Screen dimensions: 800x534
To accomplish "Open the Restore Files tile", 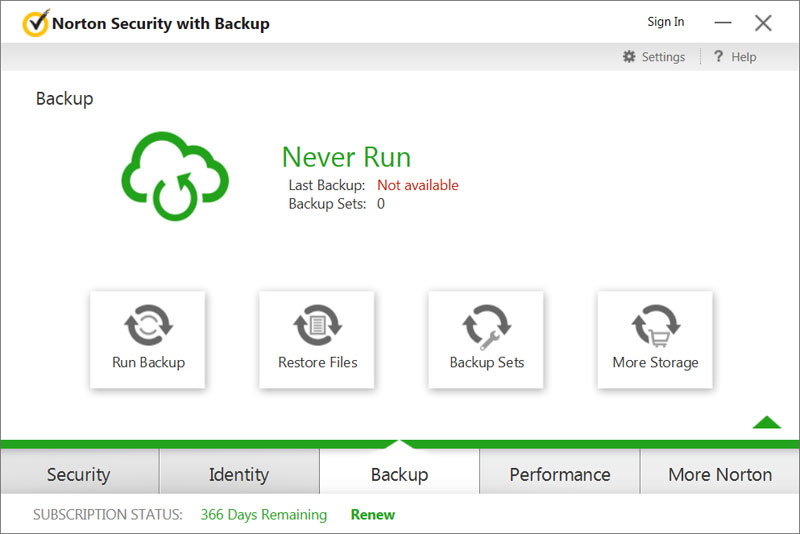I will 317,340.
